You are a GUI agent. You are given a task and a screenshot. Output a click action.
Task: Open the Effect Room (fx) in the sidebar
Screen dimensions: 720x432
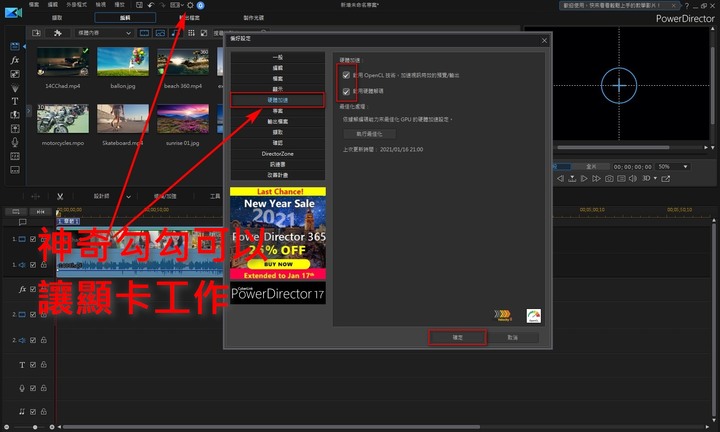[x=15, y=60]
